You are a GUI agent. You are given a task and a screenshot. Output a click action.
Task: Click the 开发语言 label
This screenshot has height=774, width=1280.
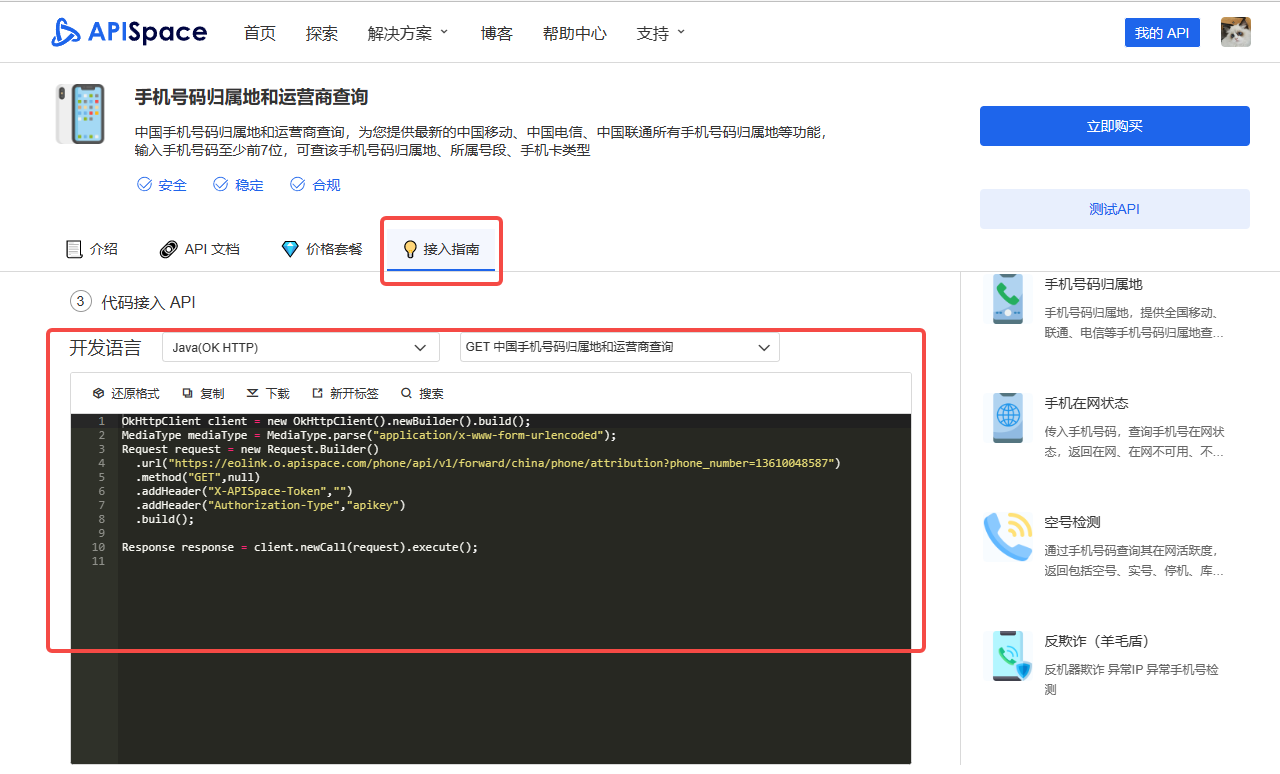(x=105, y=348)
